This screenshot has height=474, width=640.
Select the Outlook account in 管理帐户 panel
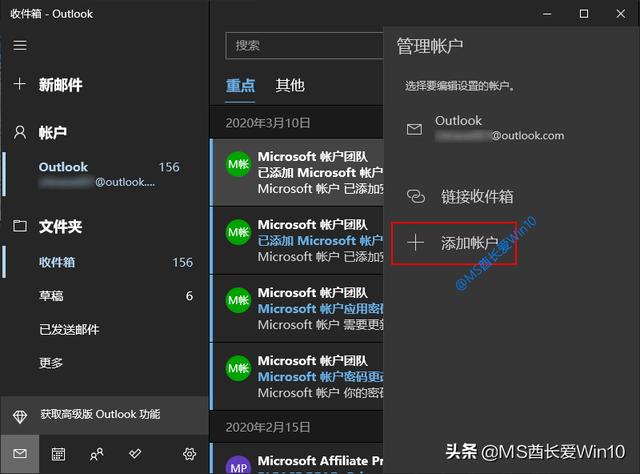[x=510, y=128]
